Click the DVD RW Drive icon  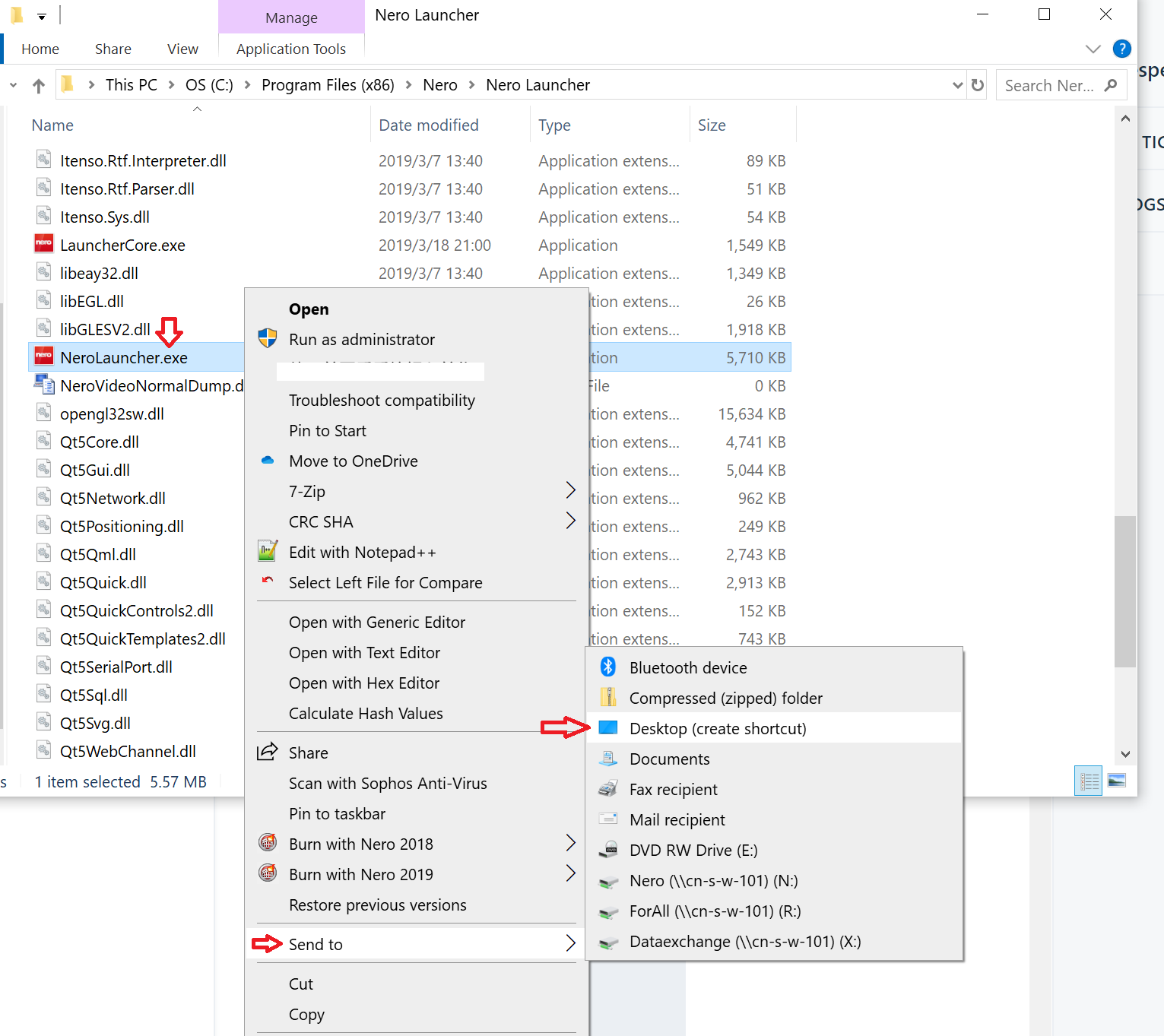click(608, 850)
